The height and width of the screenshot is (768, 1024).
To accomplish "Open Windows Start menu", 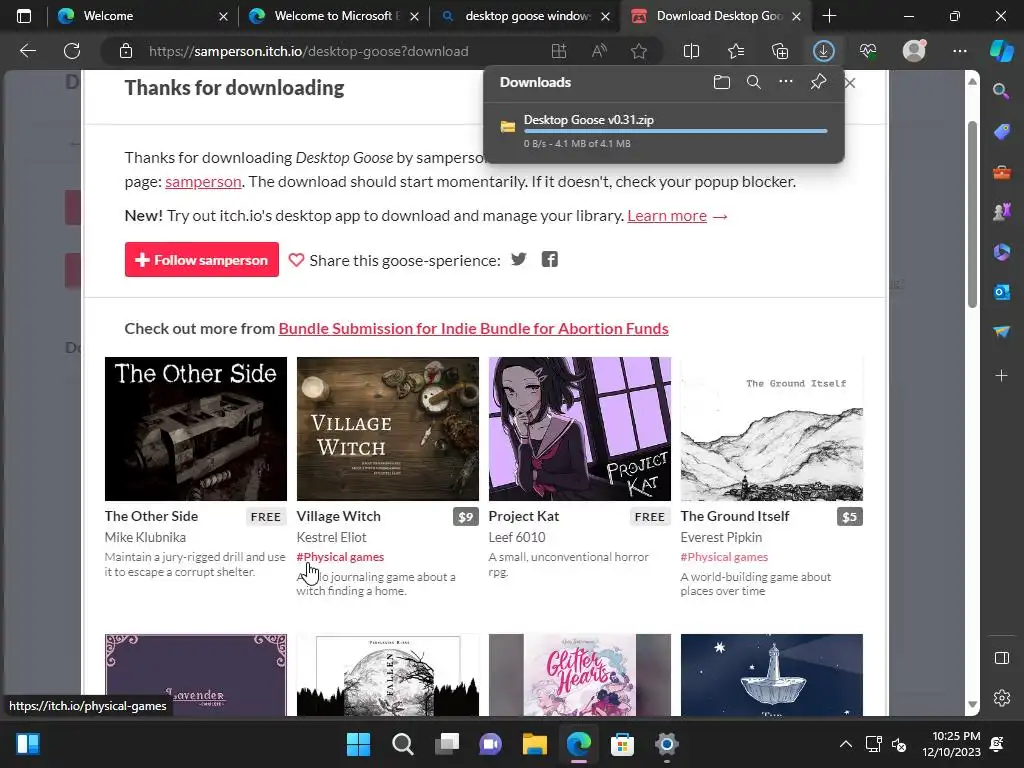I will [x=358, y=744].
